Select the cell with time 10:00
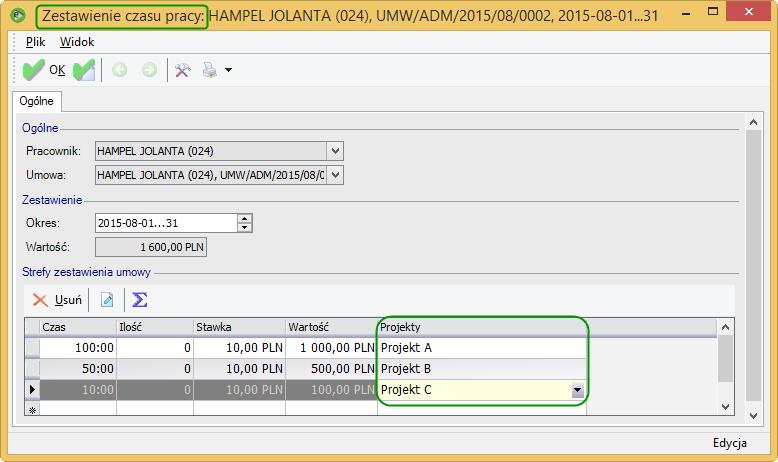 click(78, 390)
